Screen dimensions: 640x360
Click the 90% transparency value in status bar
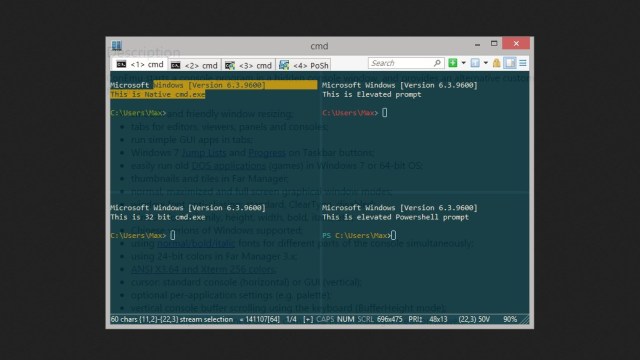coord(510,319)
